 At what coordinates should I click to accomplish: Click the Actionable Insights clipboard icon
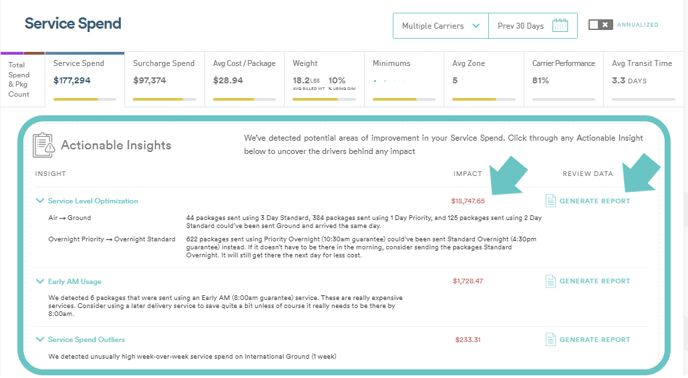point(44,145)
